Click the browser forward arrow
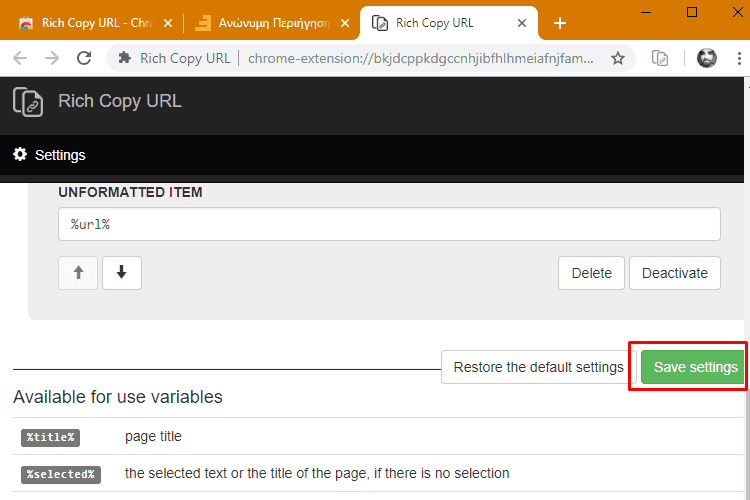 point(52,58)
